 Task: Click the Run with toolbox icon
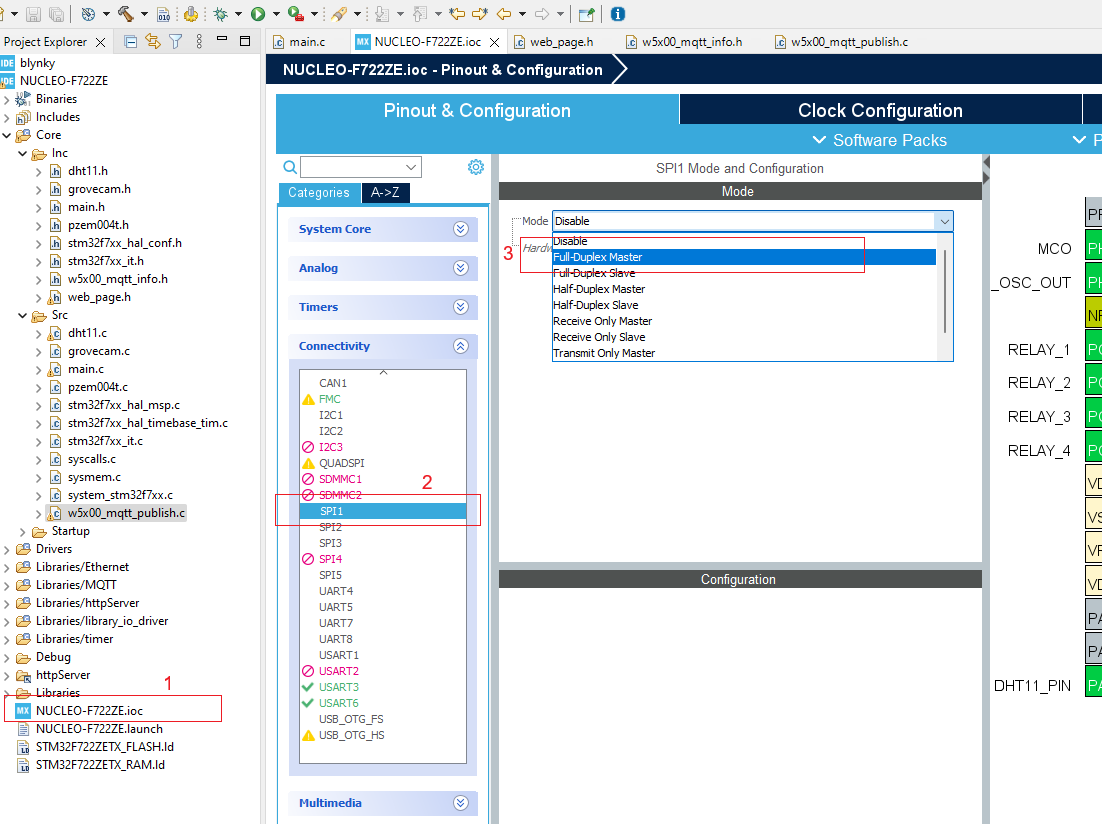pos(296,14)
